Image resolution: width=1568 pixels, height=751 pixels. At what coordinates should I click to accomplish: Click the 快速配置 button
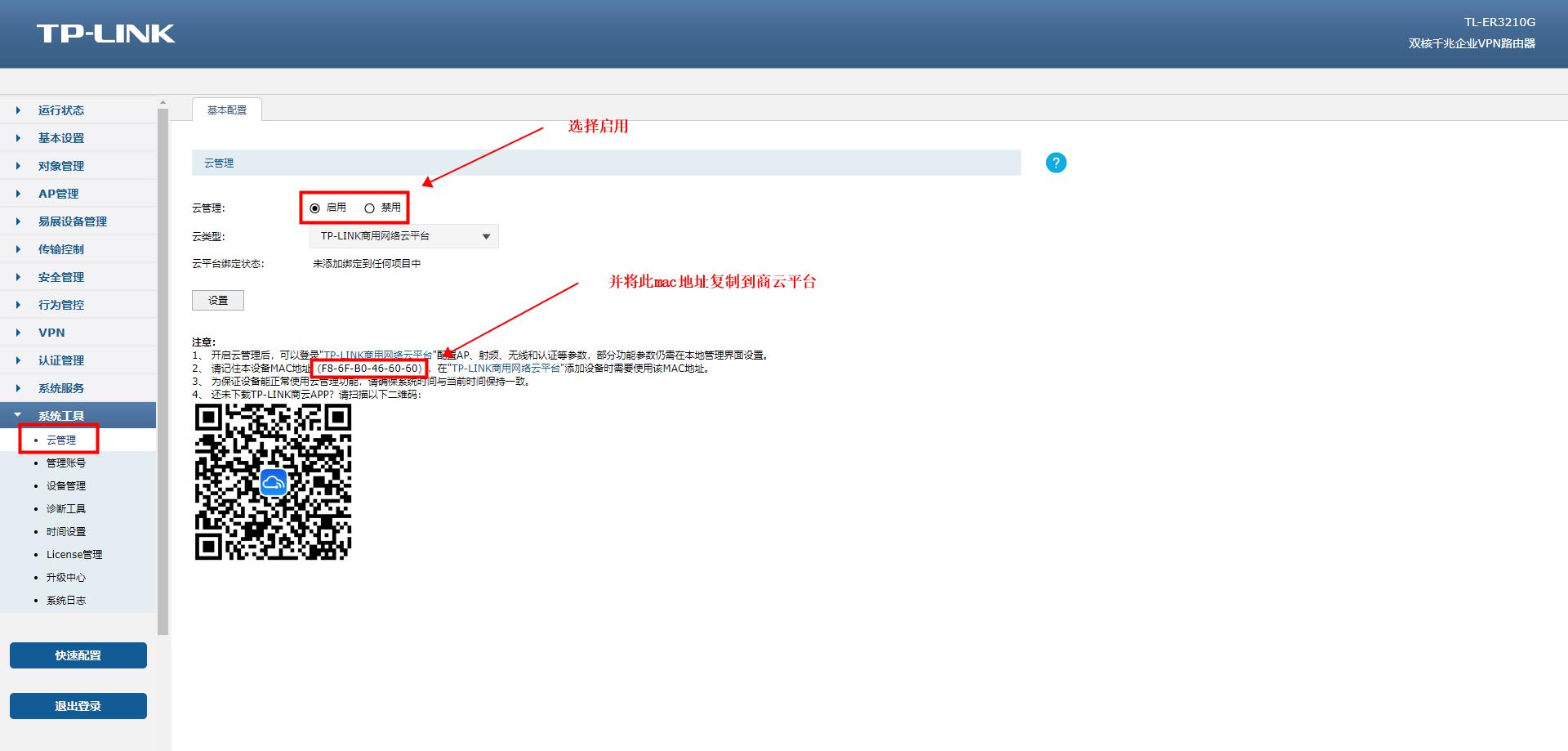pyautogui.click(x=78, y=655)
